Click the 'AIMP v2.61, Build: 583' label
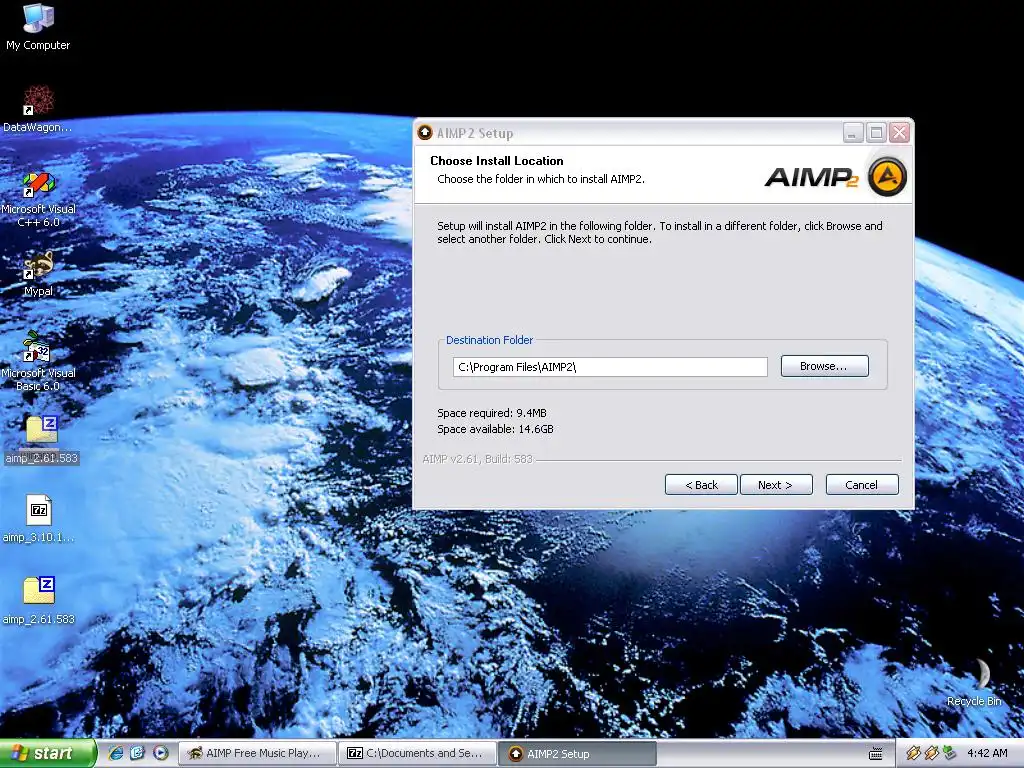The height and width of the screenshot is (768, 1024). point(477,459)
